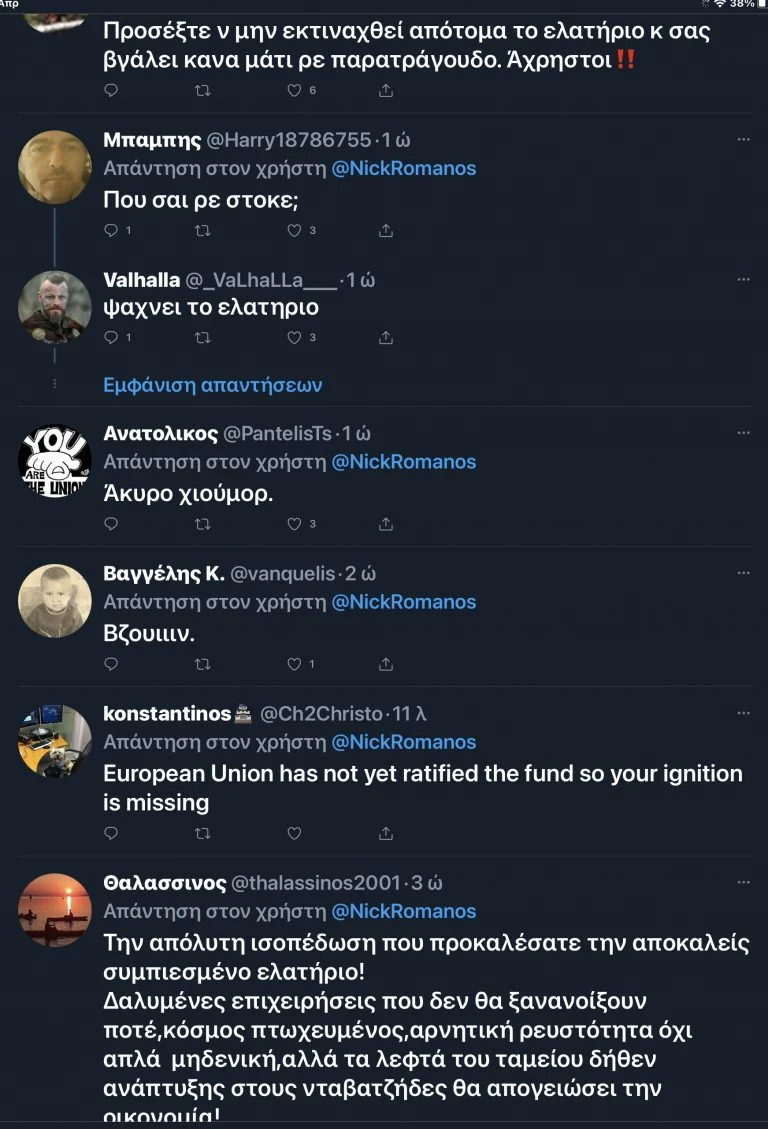This screenshot has width=768, height=1129.
Task: Share Βαγγέλης Κ.'s tweet
Action: [x=386, y=663]
